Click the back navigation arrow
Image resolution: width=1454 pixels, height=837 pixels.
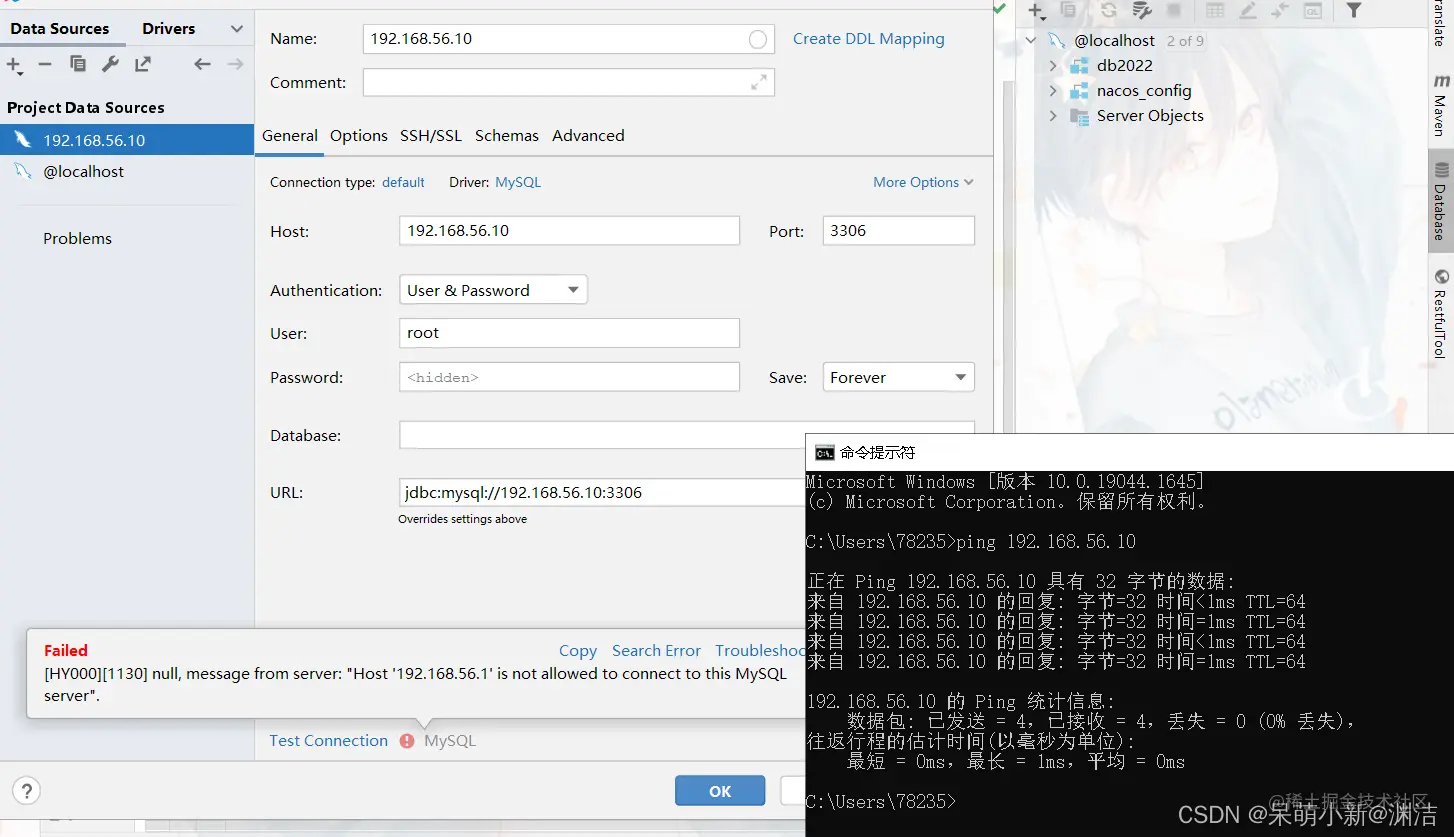pos(201,64)
